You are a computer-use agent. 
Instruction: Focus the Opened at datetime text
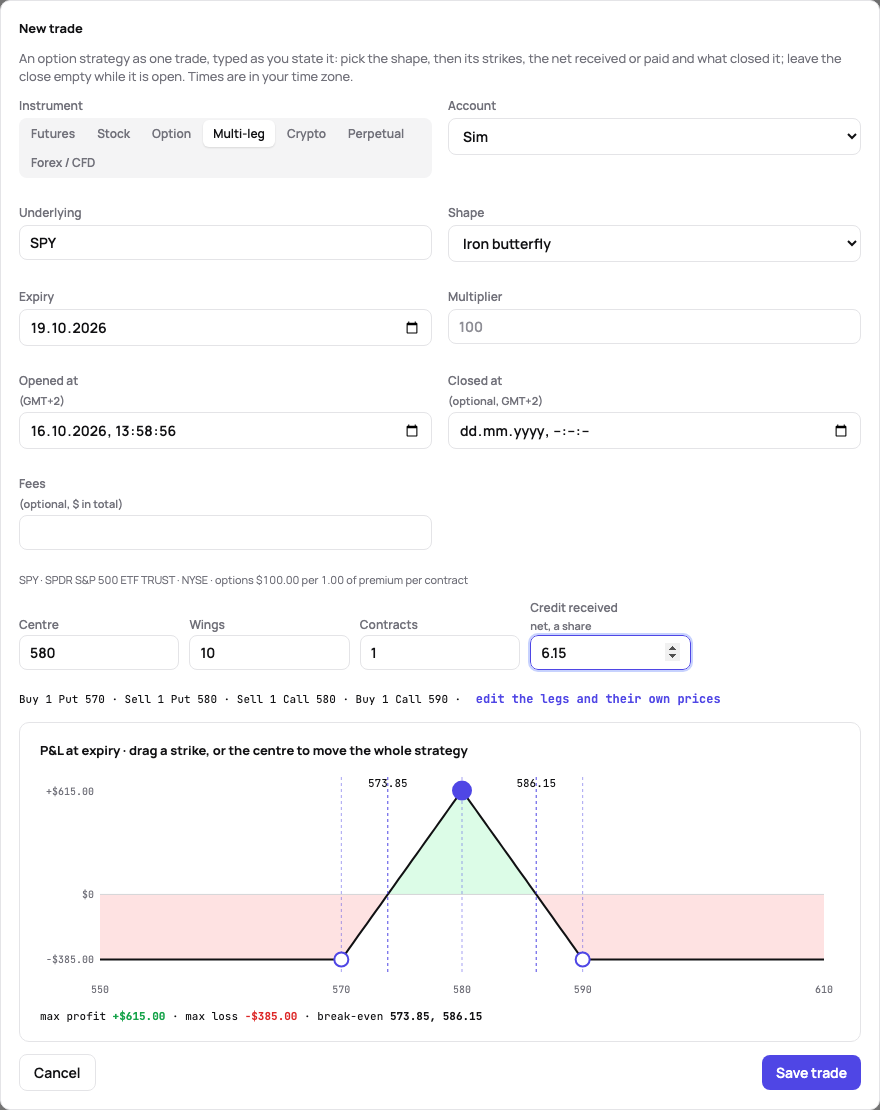(103, 431)
